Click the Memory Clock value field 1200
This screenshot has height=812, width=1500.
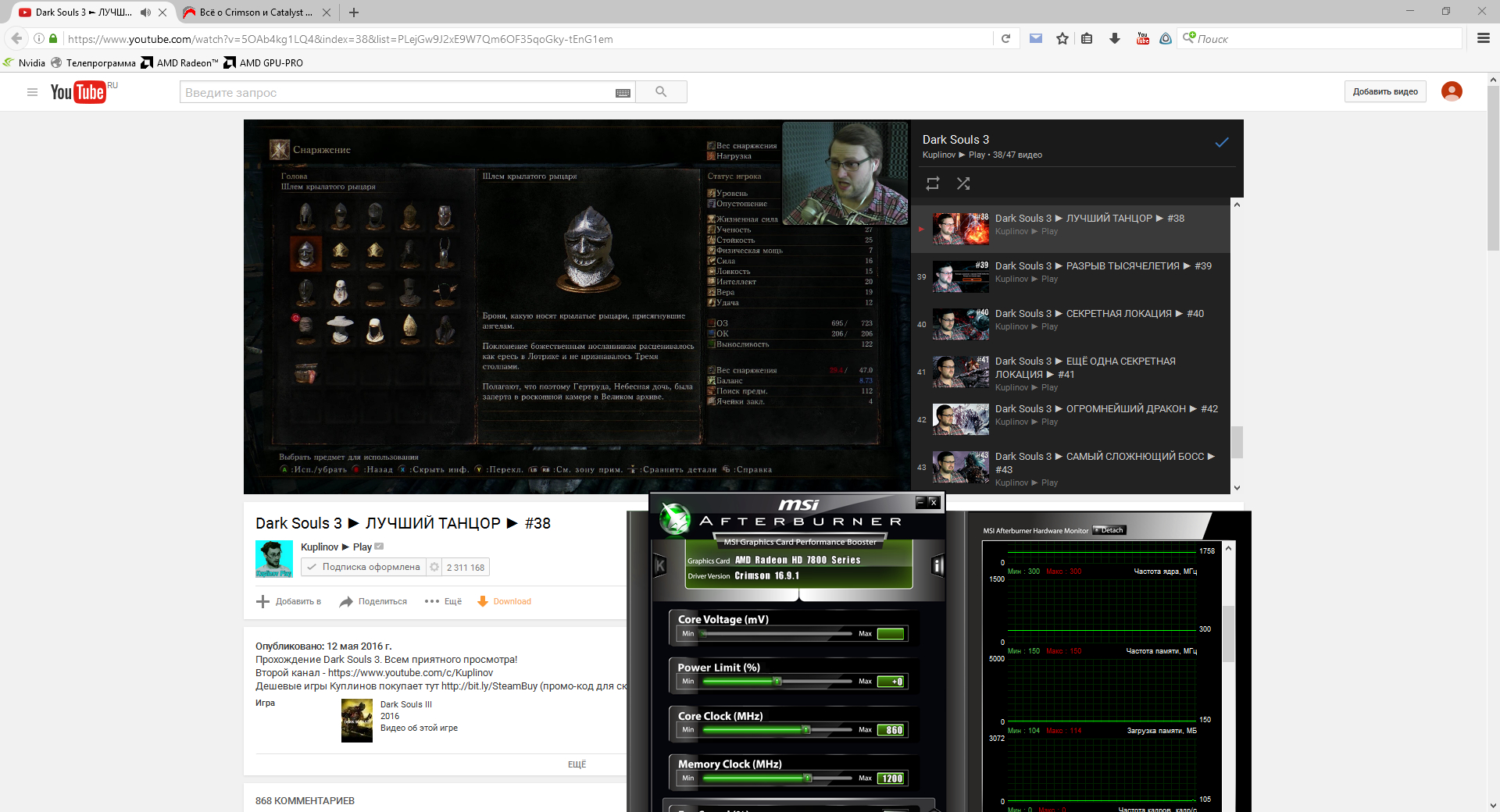click(x=891, y=778)
